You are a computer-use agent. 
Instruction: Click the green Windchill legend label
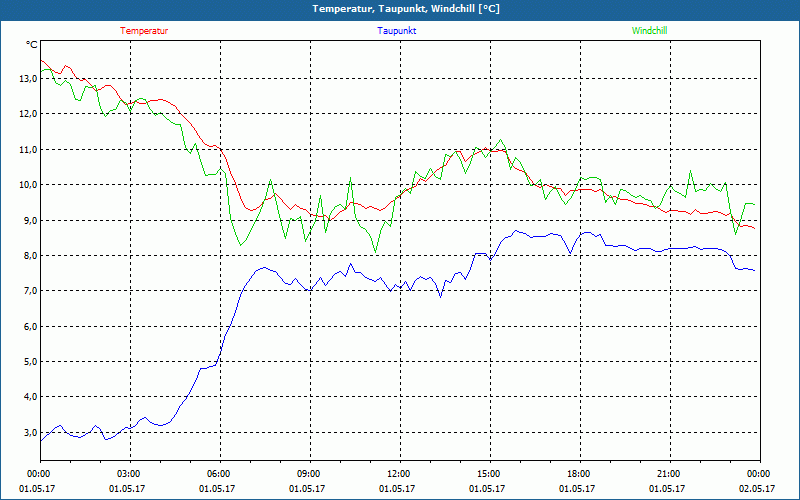pyautogui.click(x=649, y=31)
